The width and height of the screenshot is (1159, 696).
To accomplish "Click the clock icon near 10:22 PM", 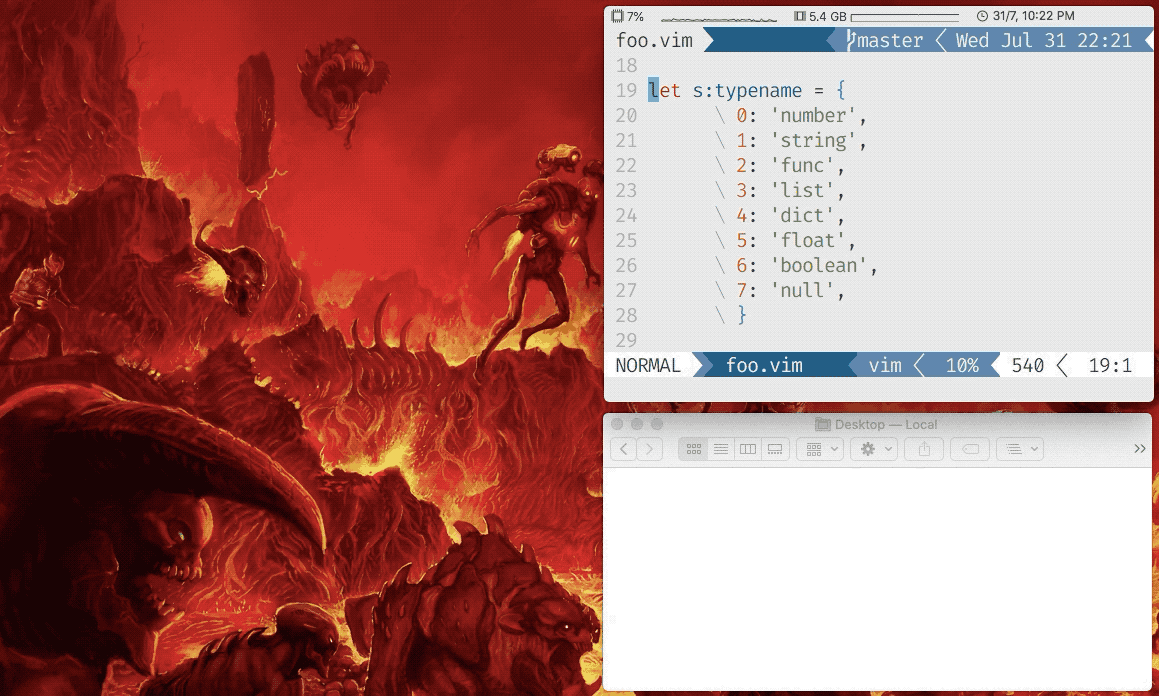I will point(982,16).
